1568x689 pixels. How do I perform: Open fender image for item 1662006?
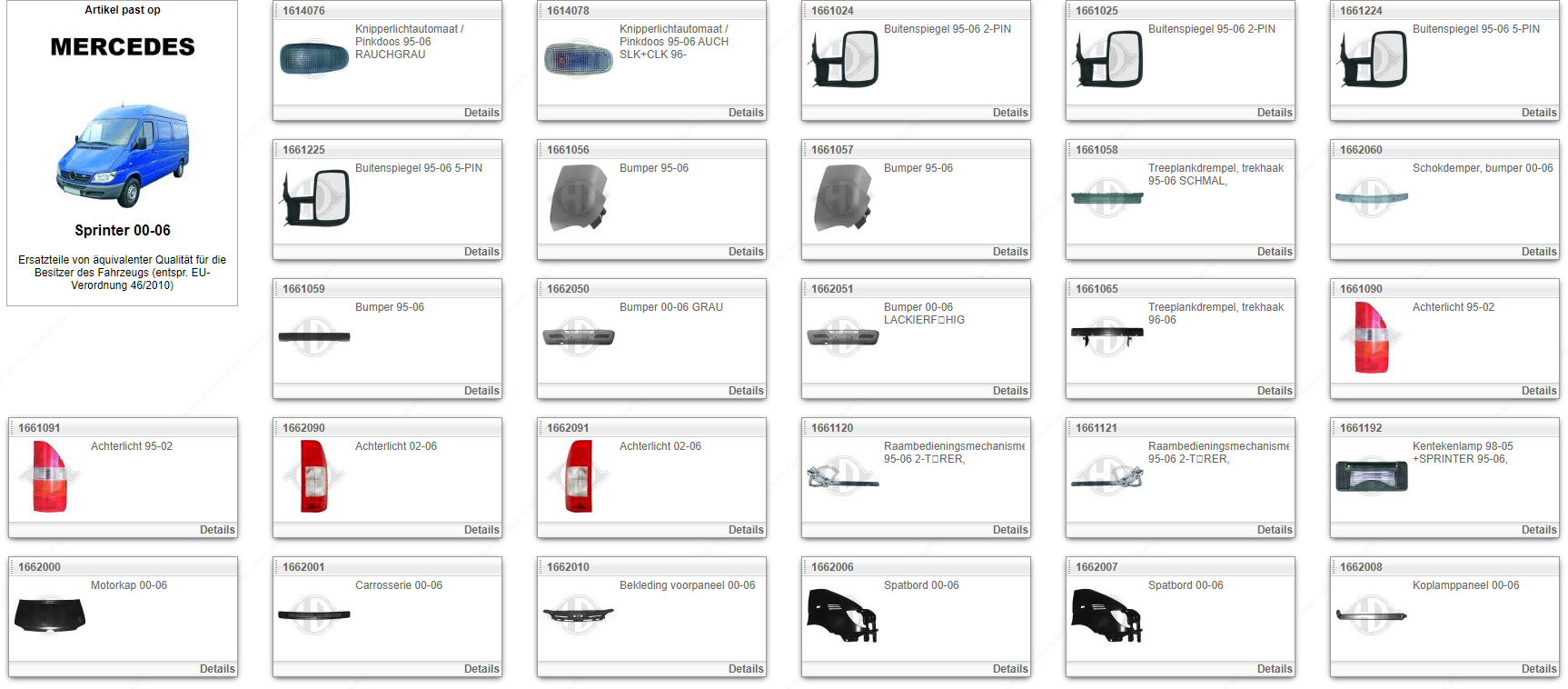tap(843, 615)
